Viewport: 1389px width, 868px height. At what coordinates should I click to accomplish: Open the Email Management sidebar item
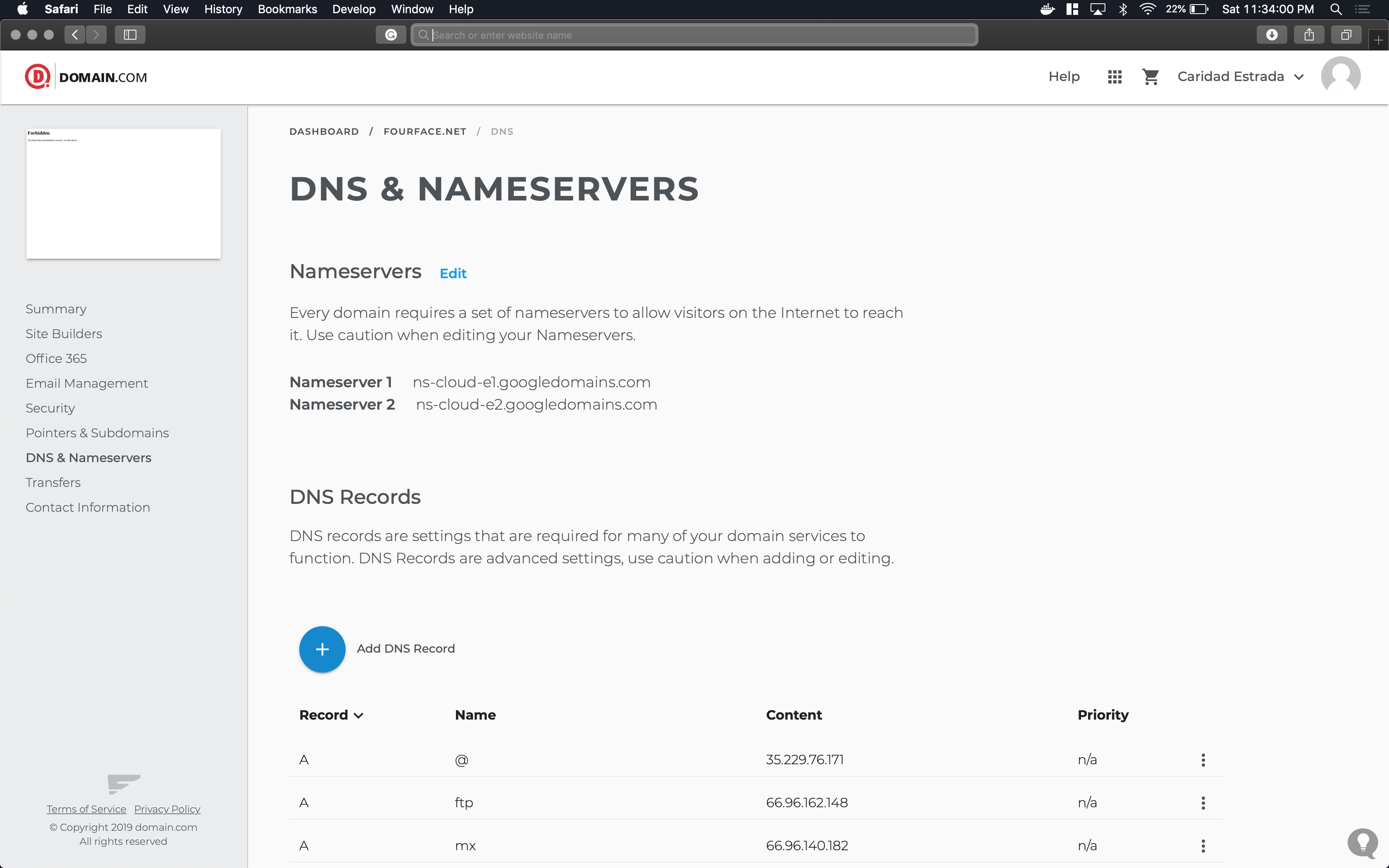pyautogui.click(x=87, y=383)
